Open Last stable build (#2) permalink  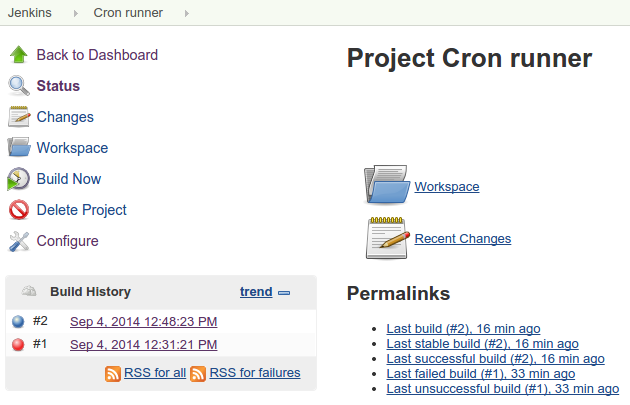pos(483,344)
